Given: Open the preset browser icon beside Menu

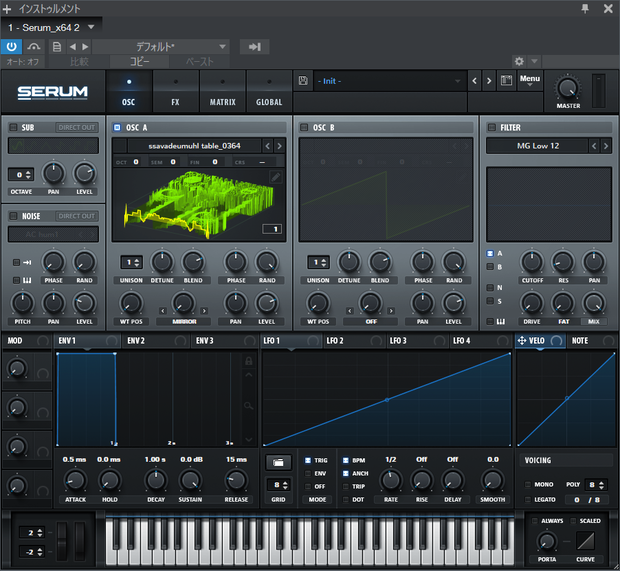Looking at the screenshot, I should pyautogui.click(x=507, y=81).
